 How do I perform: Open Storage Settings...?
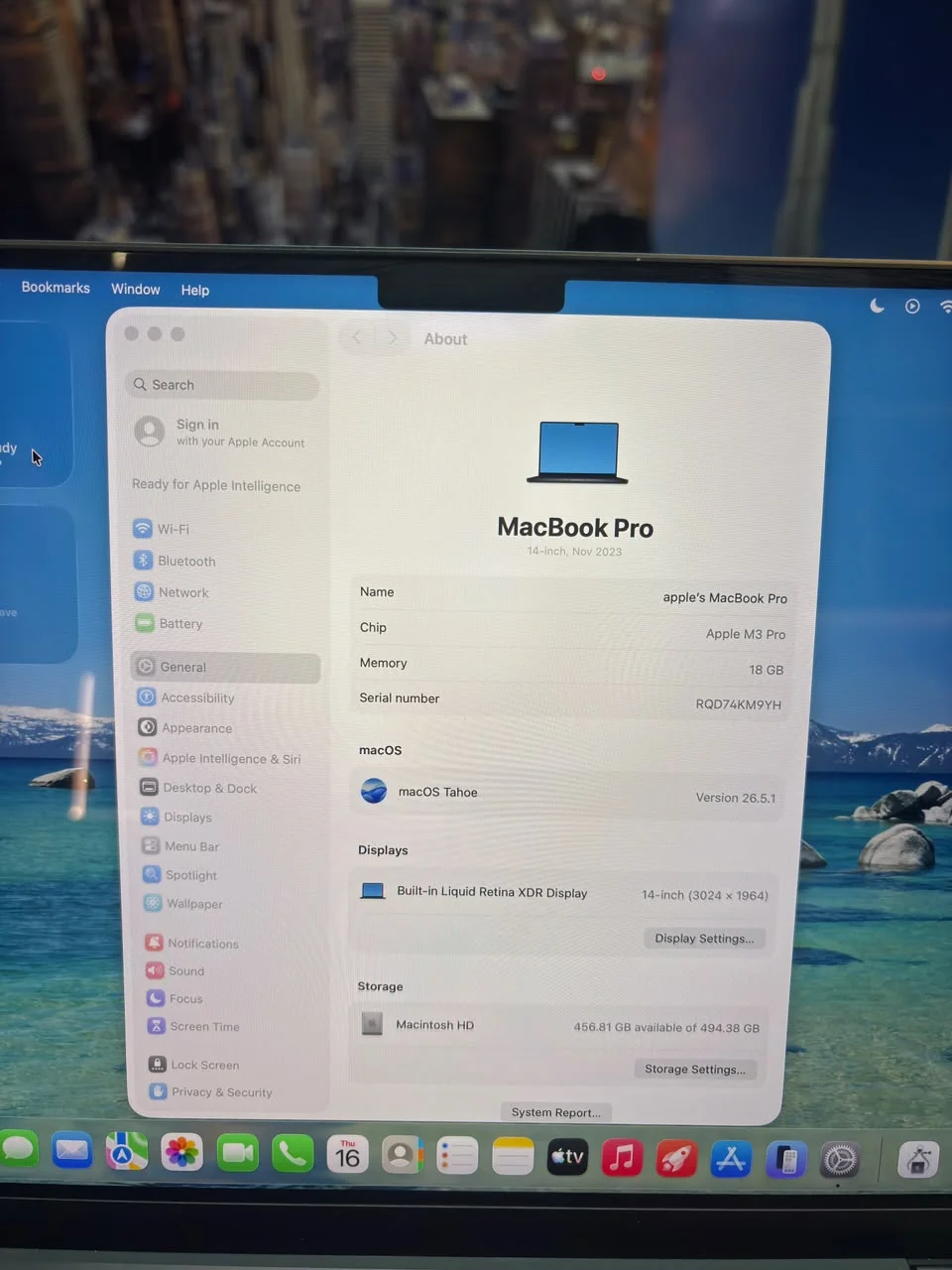(x=695, y=1069)
